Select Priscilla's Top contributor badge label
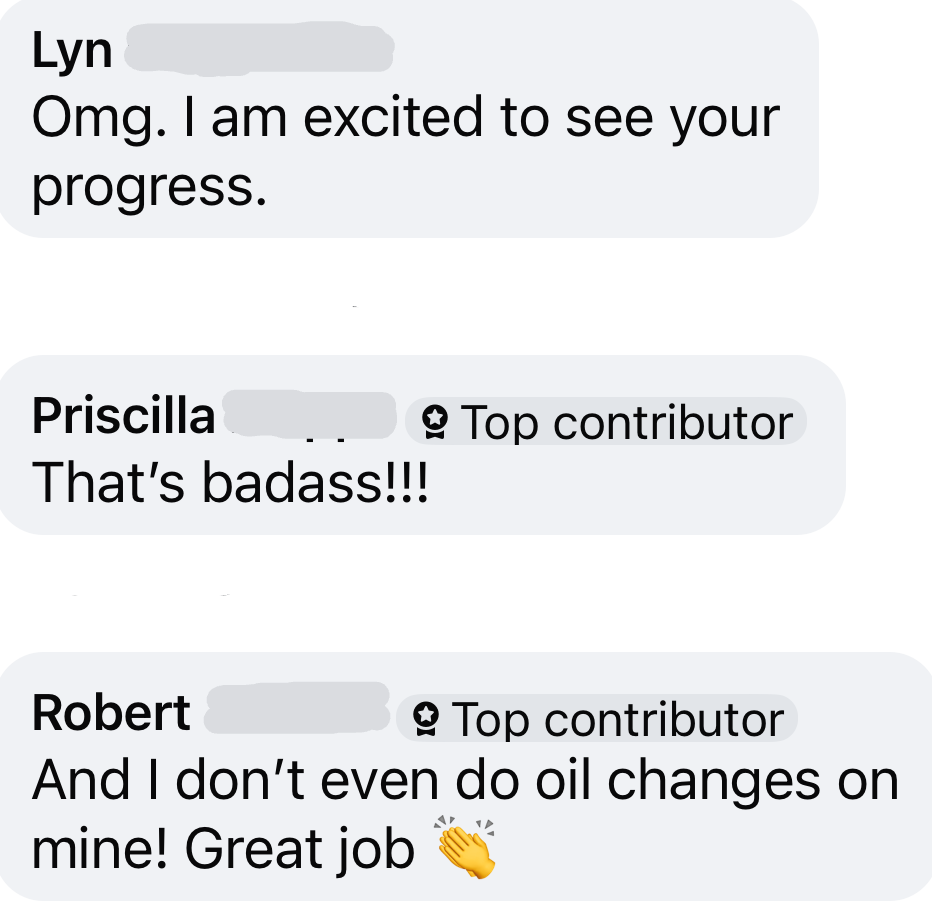The height and width of the screenshot is (901, 932). click(x=606, y=422)
